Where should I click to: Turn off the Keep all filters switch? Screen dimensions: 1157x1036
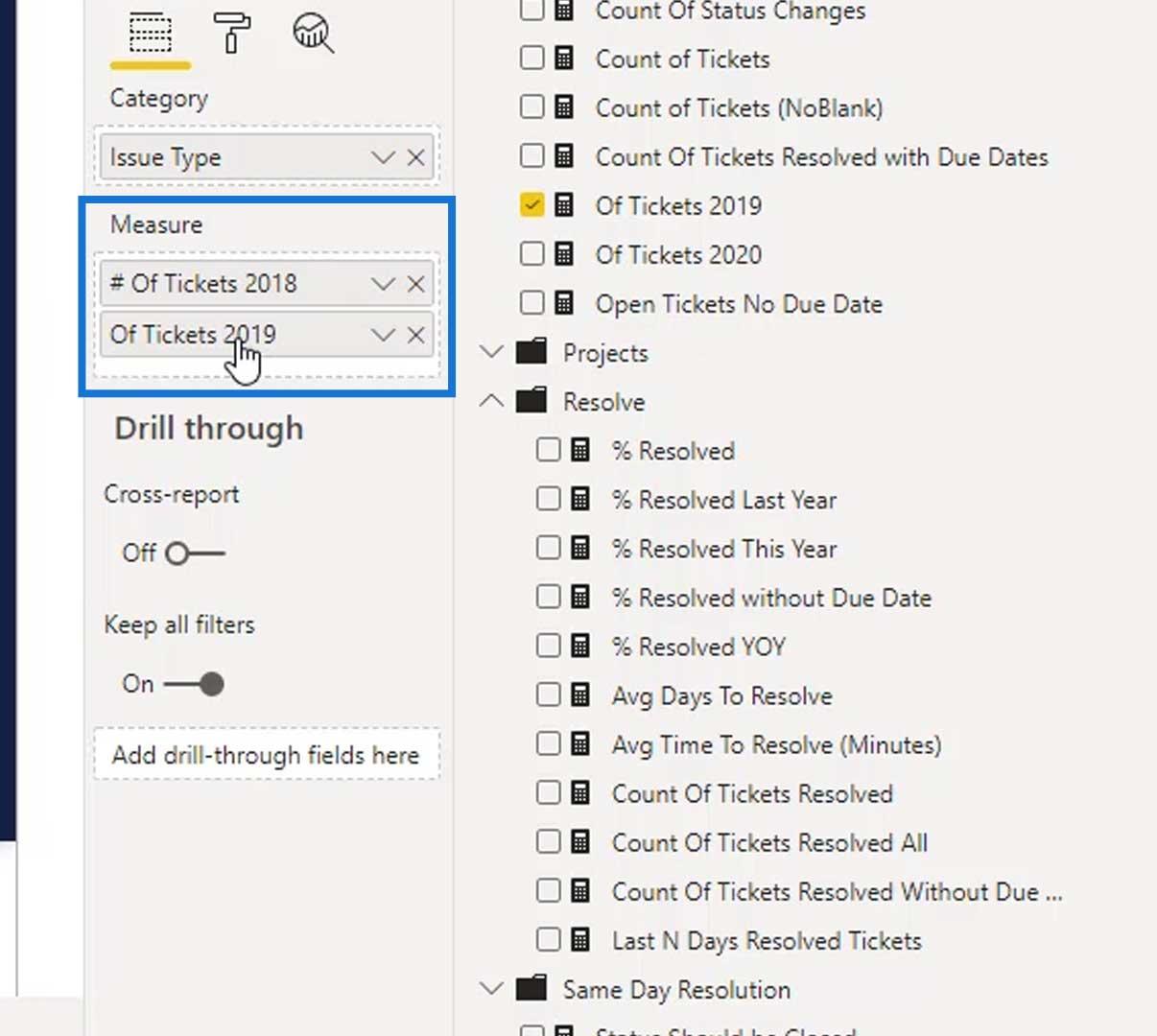pos(195,684)
